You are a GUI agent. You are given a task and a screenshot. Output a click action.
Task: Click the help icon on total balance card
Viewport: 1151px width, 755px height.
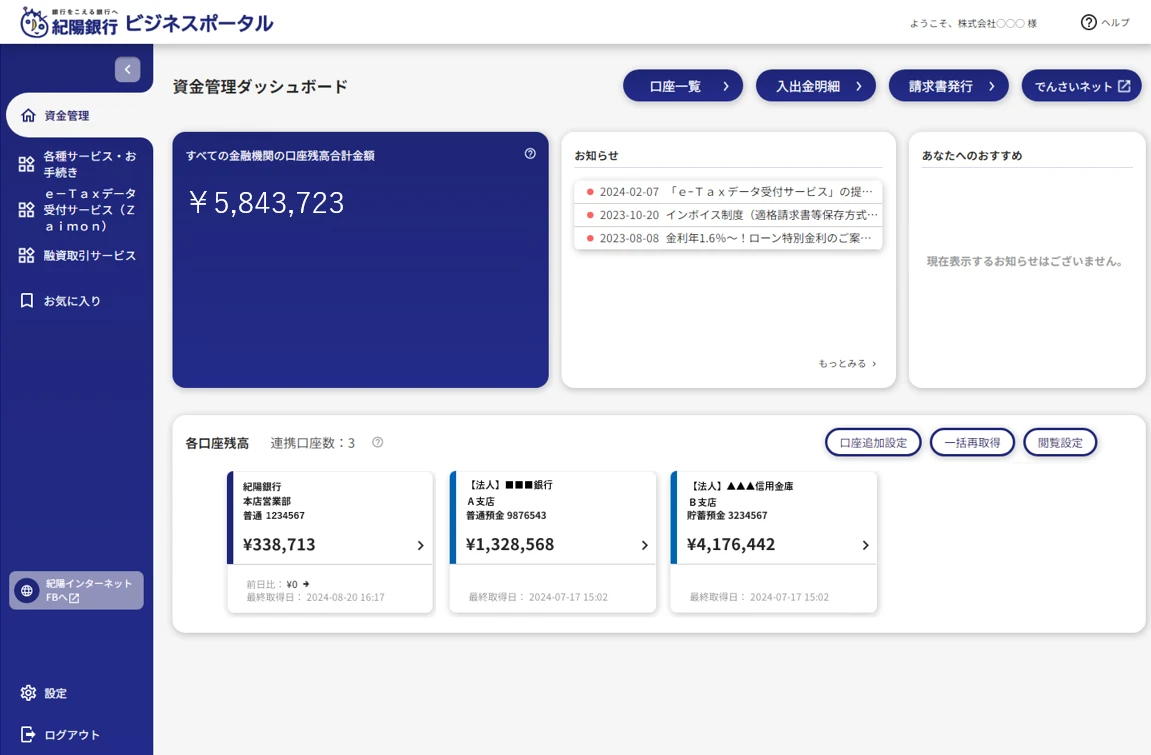(530, 153)
